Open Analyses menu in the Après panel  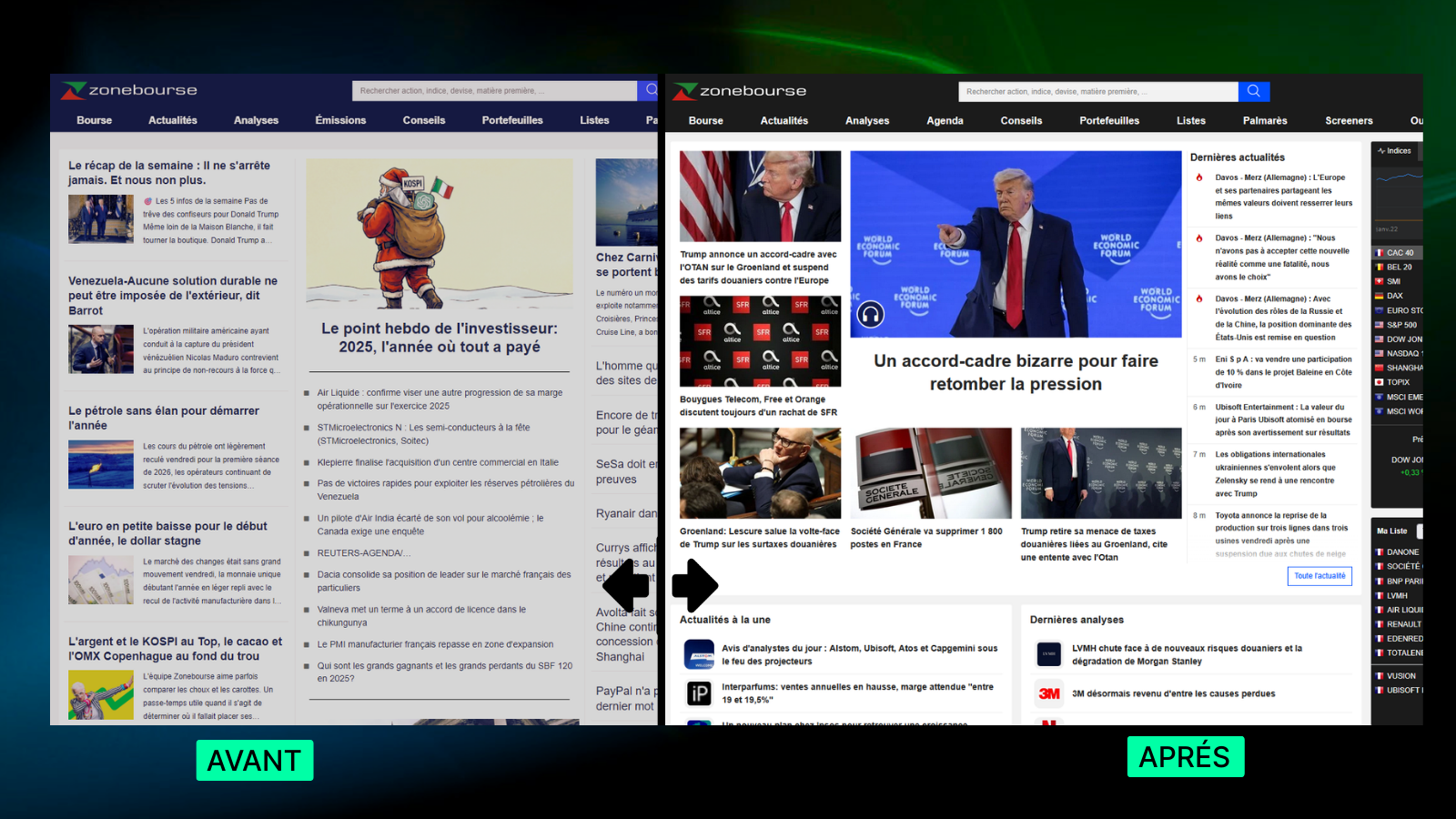coord(867,121)
